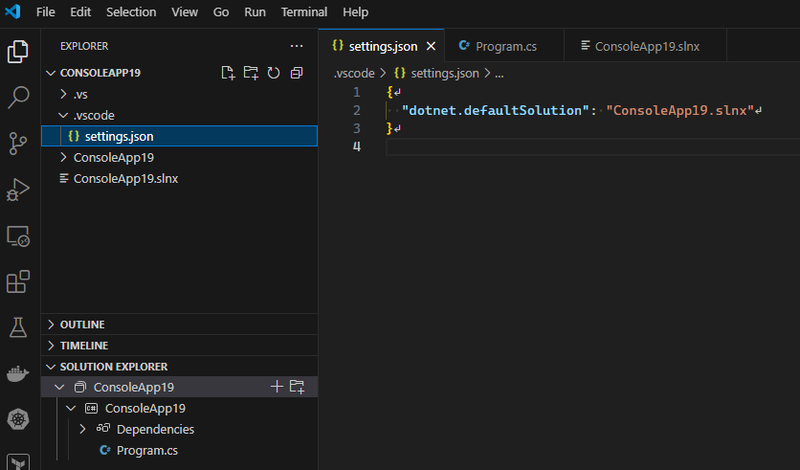Expand the .vs folder

[63, 94]
